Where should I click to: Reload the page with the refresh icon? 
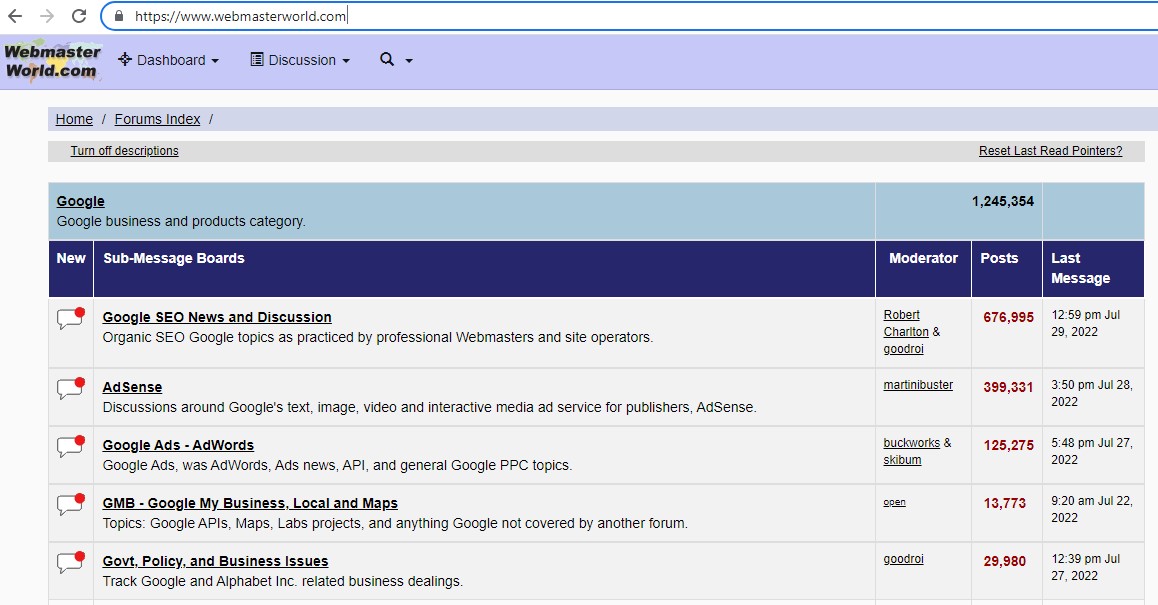79,16
